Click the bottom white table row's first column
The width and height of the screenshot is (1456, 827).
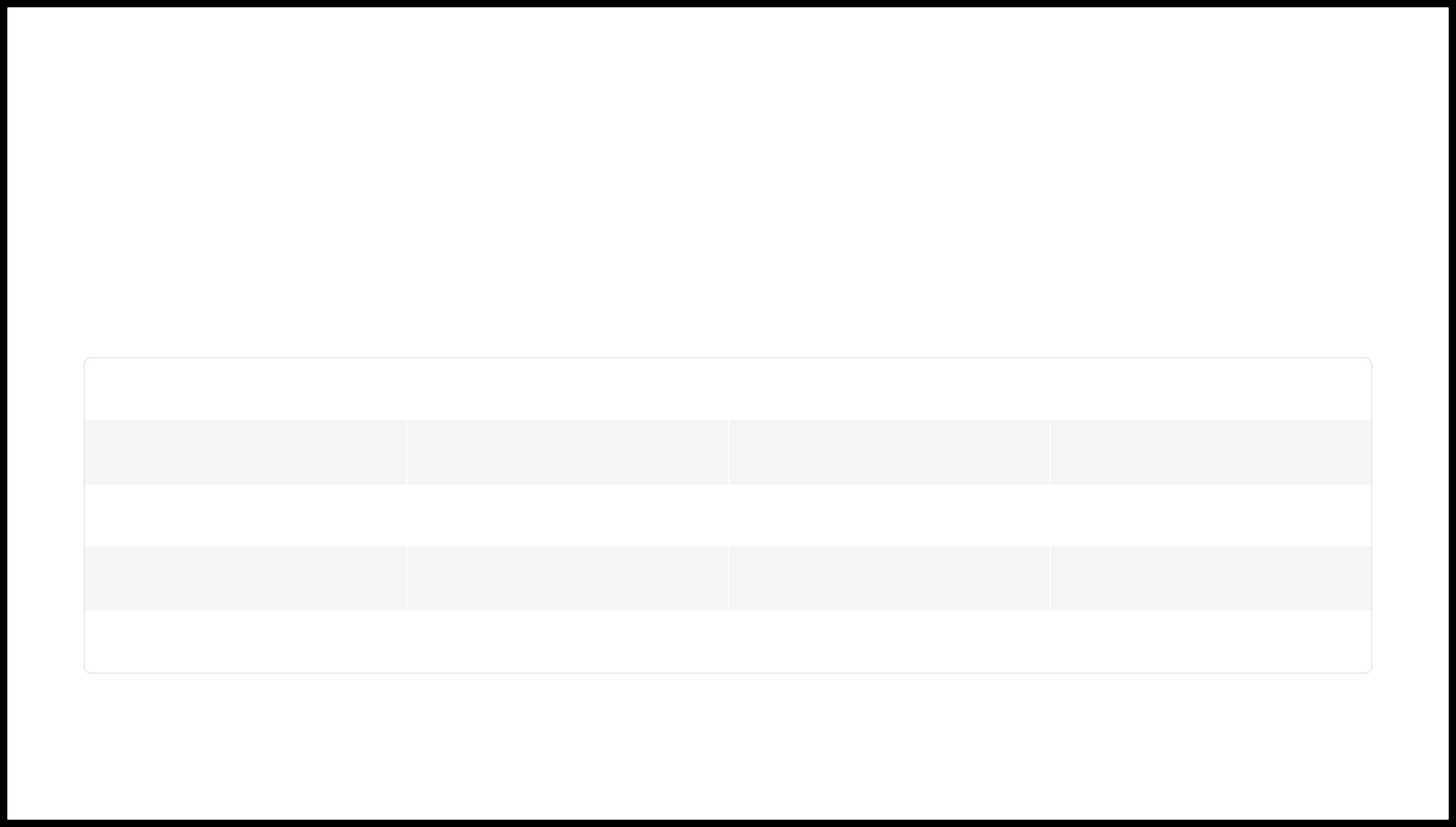tap(245, 641)
